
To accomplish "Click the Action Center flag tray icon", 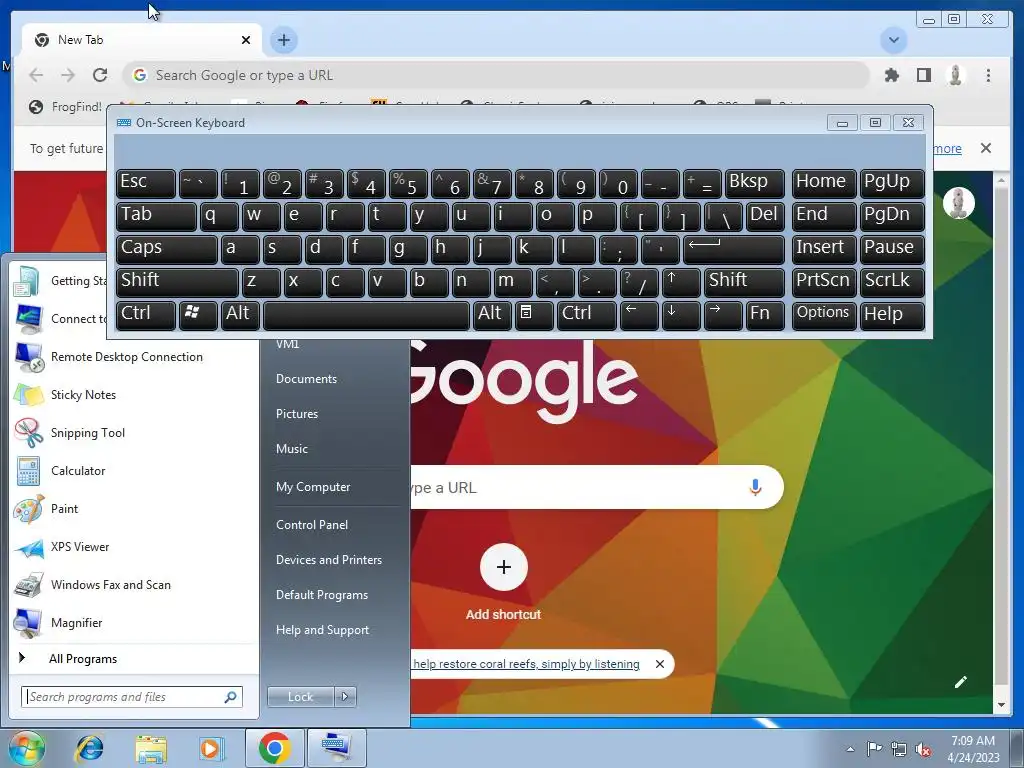I will [874, 748].
